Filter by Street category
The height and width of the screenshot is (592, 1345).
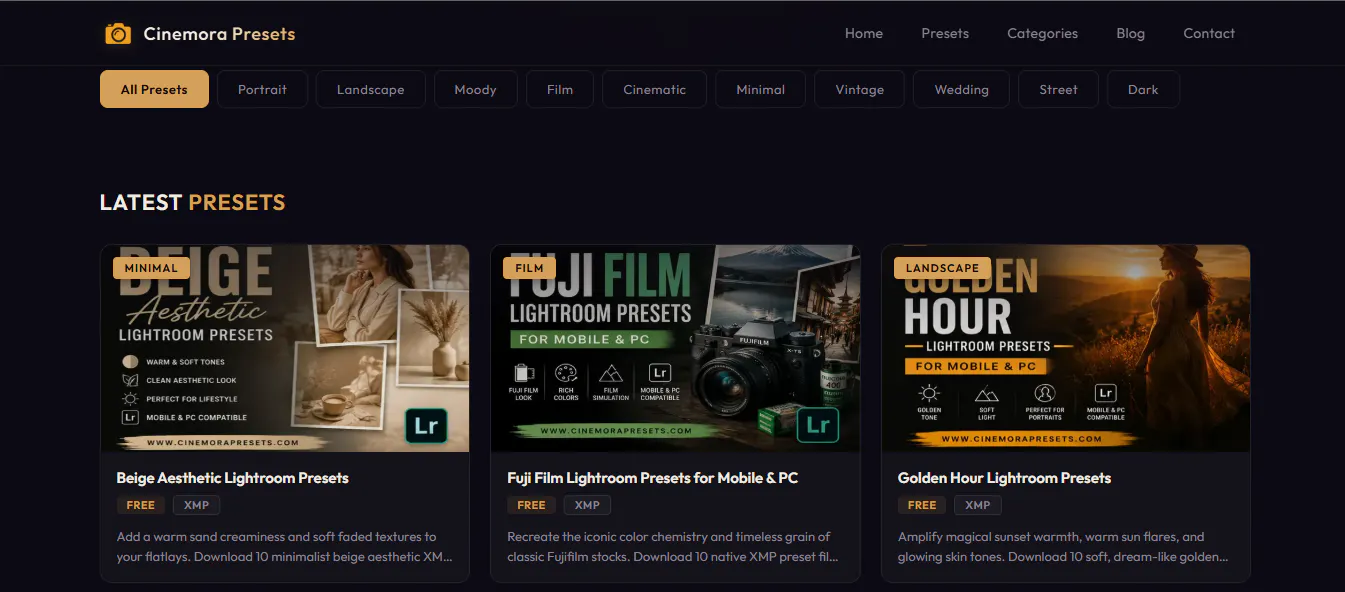coord(1058,89)
